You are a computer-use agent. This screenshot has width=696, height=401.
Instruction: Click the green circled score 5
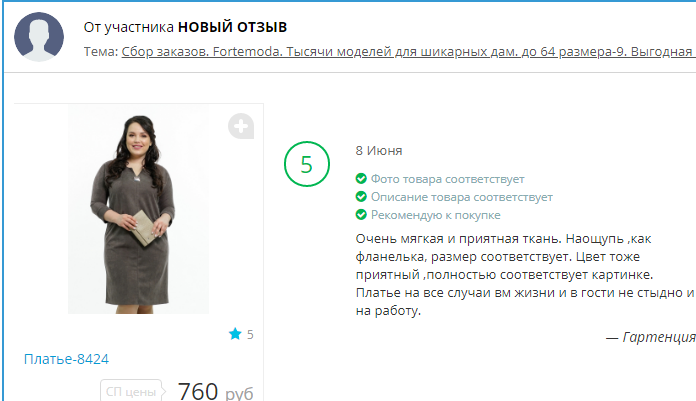tap(307, 164)
